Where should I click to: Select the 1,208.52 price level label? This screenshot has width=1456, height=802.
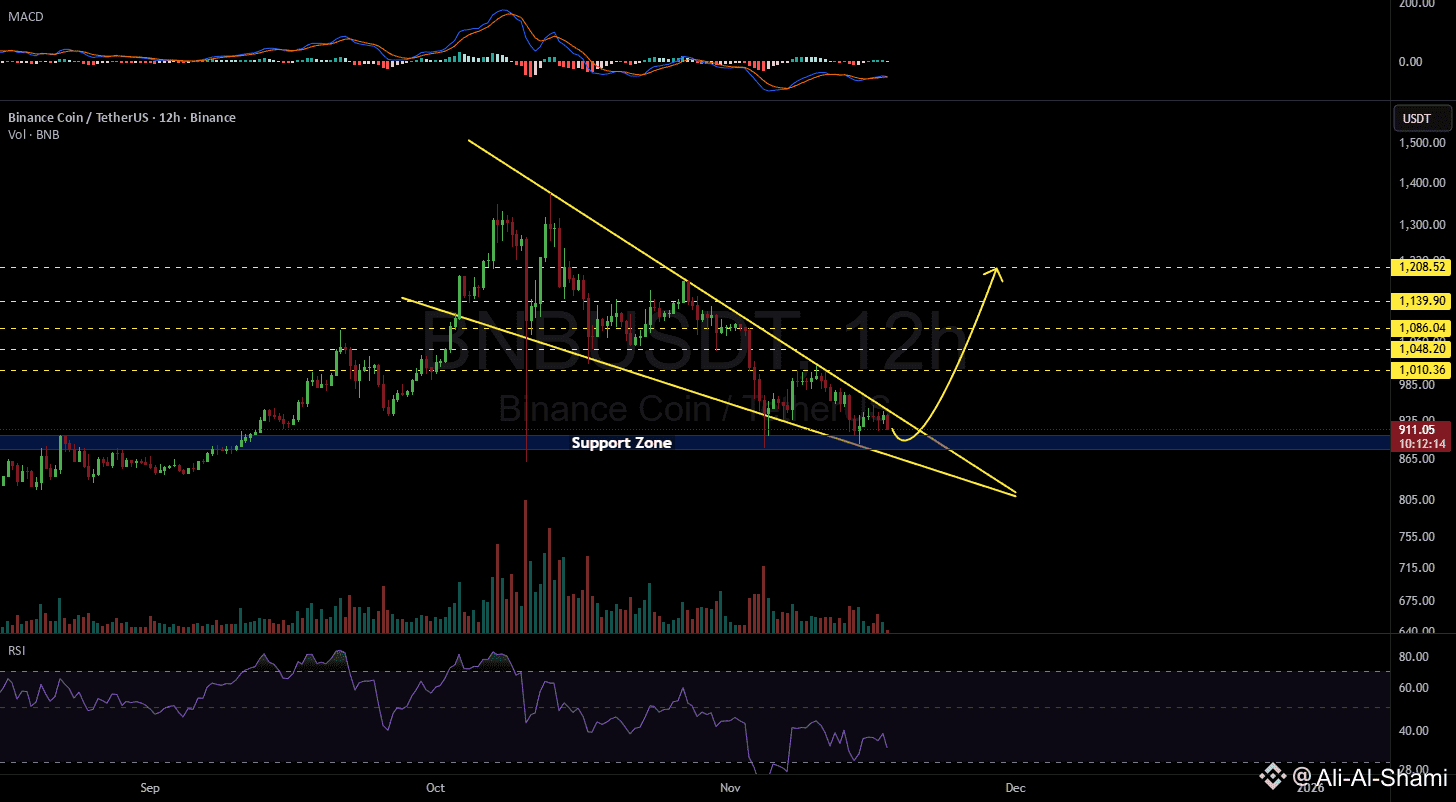tap(1420, 267)
